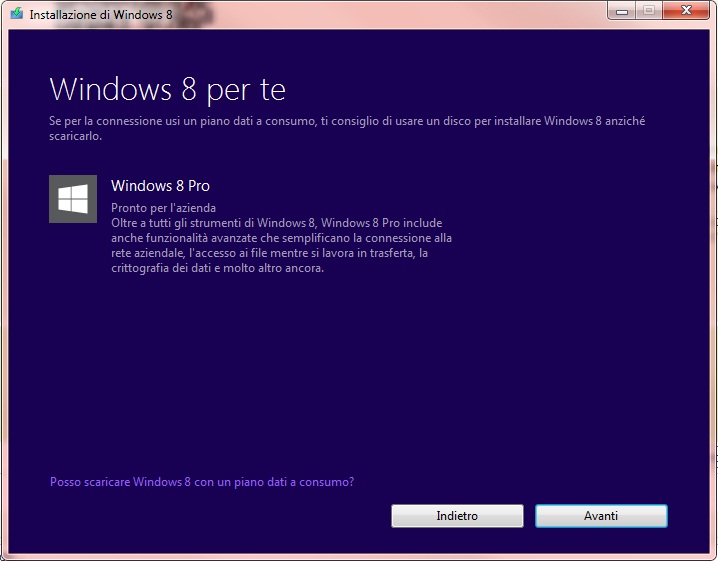Click the 'Pronto per l'azienda' tagline

(163, 208)
